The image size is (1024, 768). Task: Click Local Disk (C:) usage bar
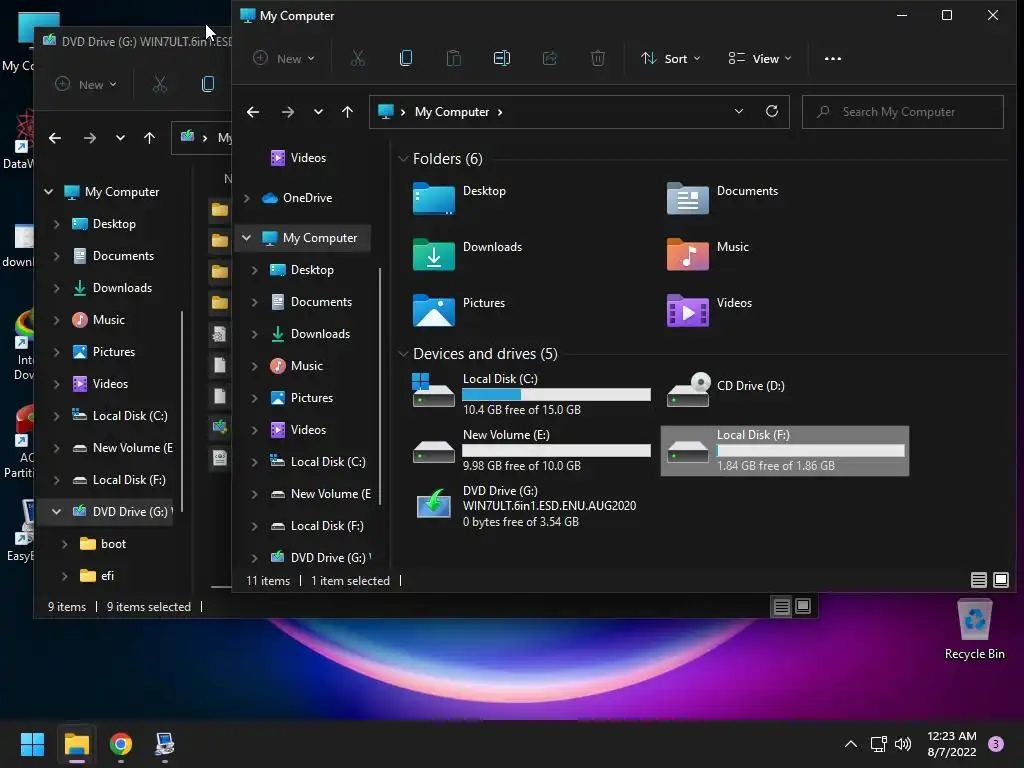pyautogui.click(x=556, y=394)
